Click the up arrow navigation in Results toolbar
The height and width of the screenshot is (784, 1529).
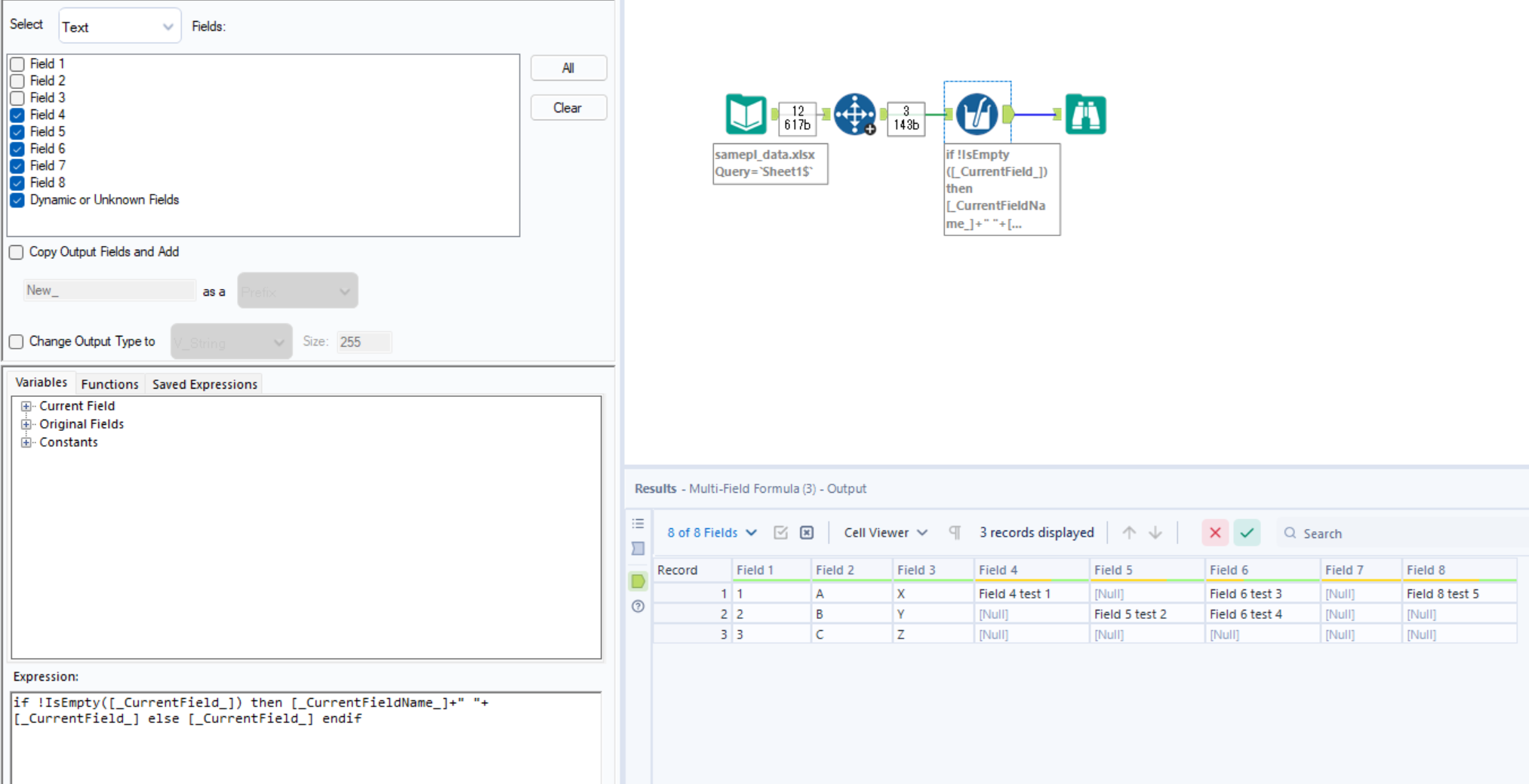pos(1128,533)
